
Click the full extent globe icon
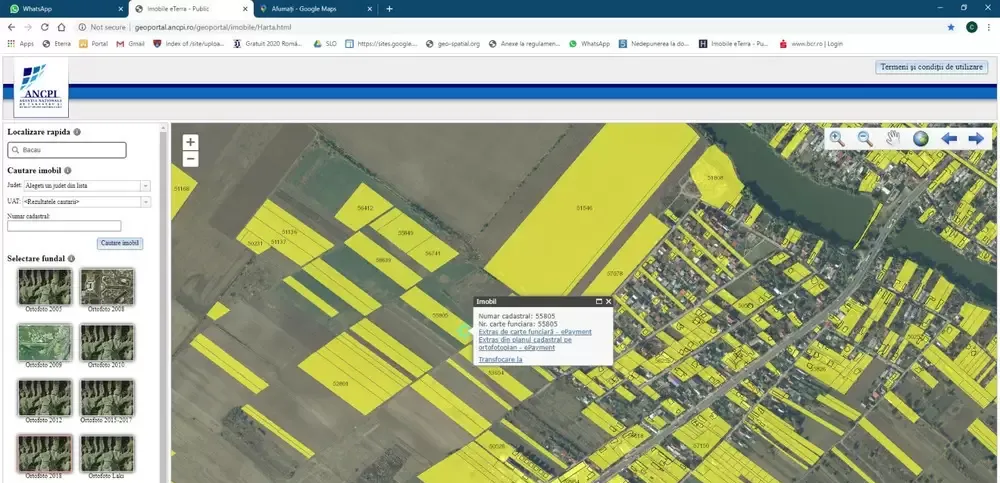[x=921, y=139]
